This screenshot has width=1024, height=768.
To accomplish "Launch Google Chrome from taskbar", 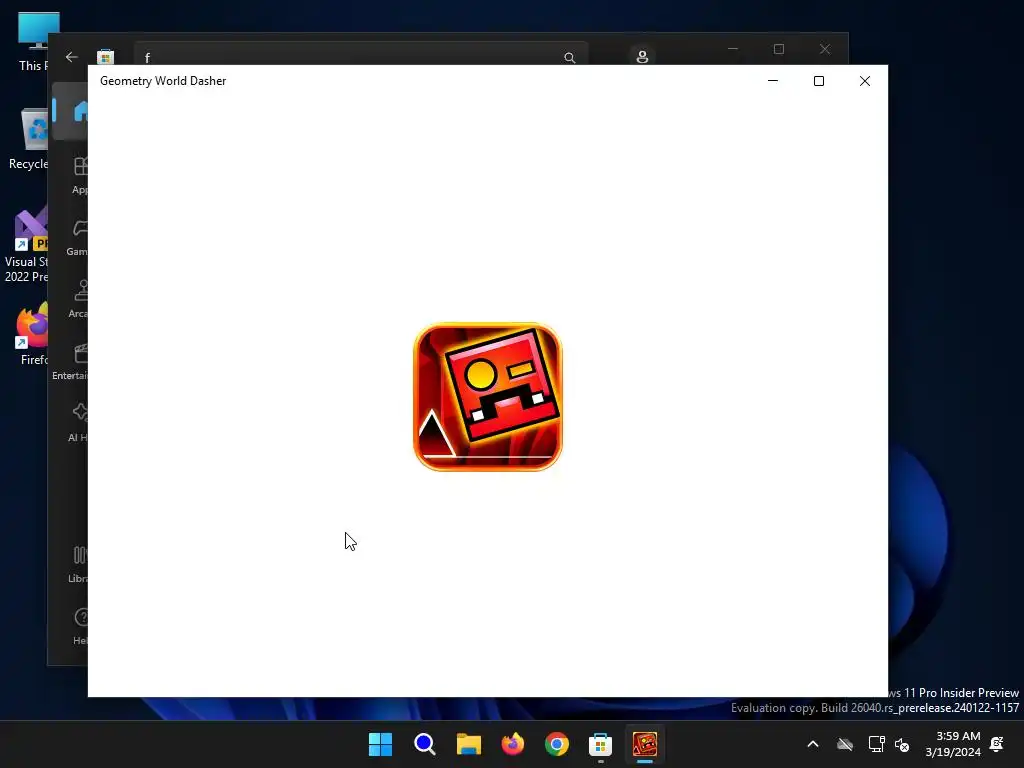I will [x=556, y=744].
